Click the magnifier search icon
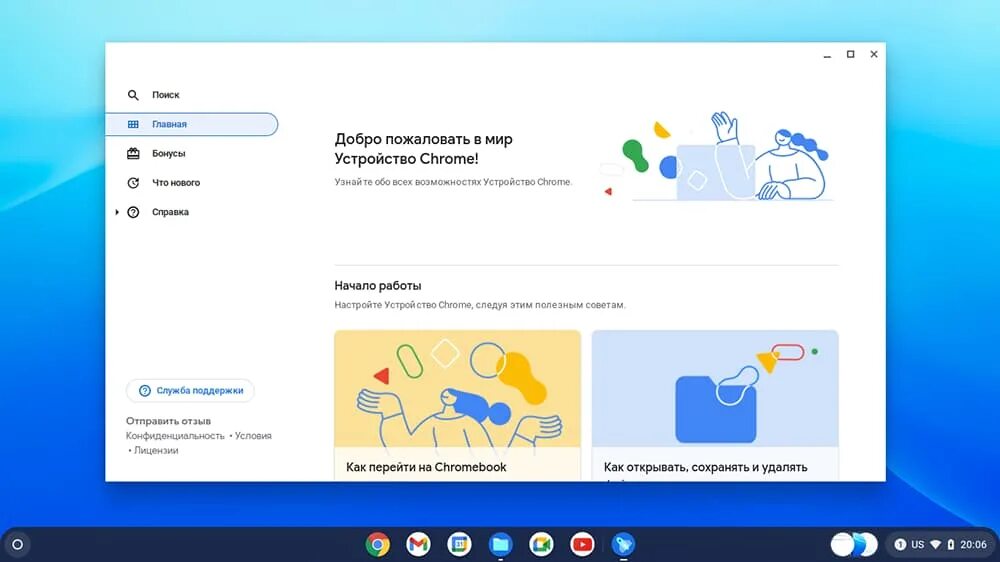 pyautogui.click(x=133, y=95)
